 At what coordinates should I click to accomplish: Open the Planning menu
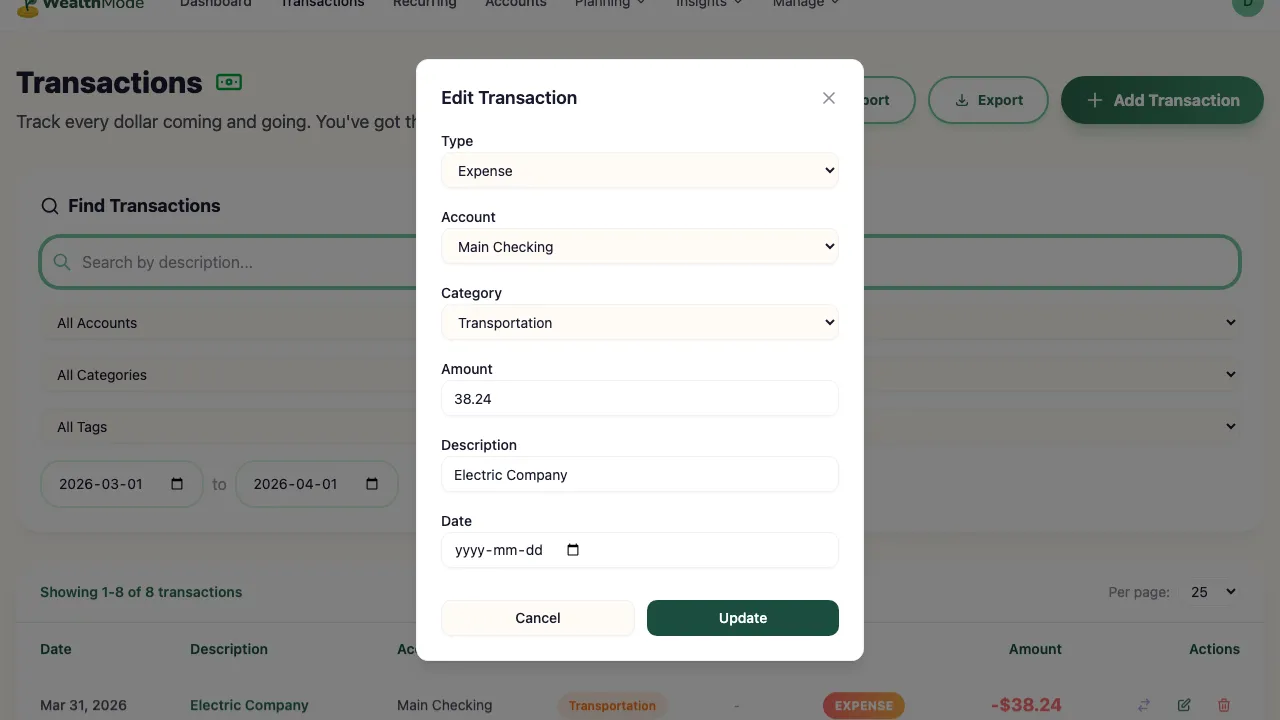pos(610,4)
